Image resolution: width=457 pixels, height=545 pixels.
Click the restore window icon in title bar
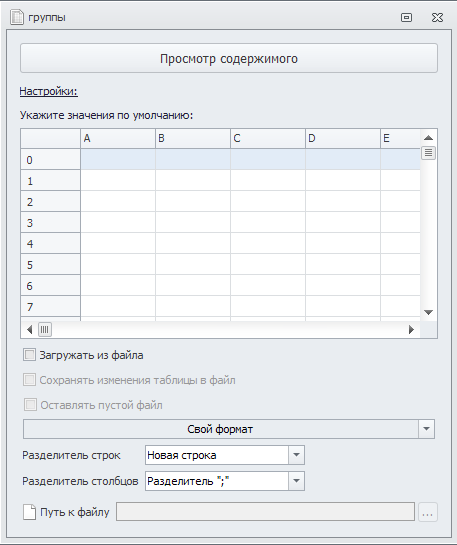tap(406, 17)
